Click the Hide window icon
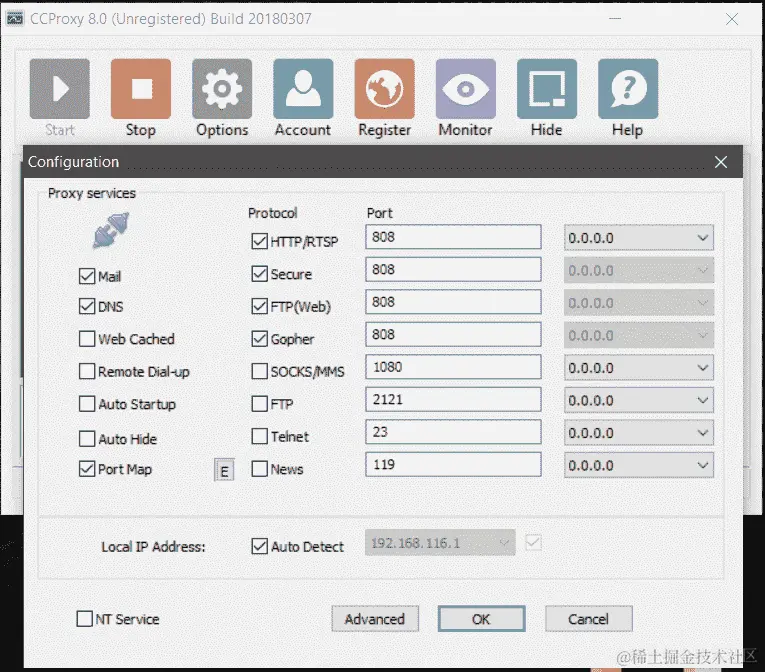765x672 pixels. pos(547,89)
